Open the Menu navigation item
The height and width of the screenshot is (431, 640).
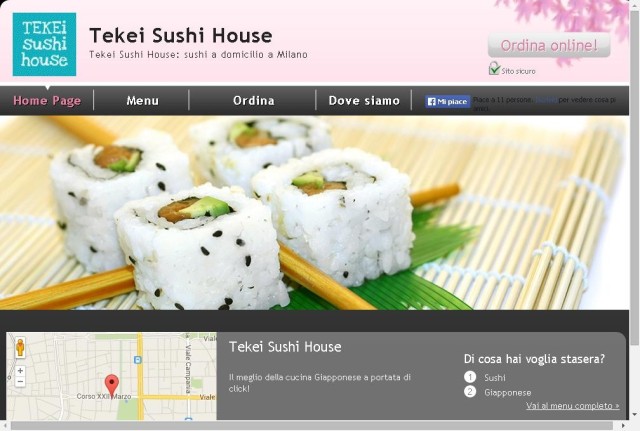point(142,100)
